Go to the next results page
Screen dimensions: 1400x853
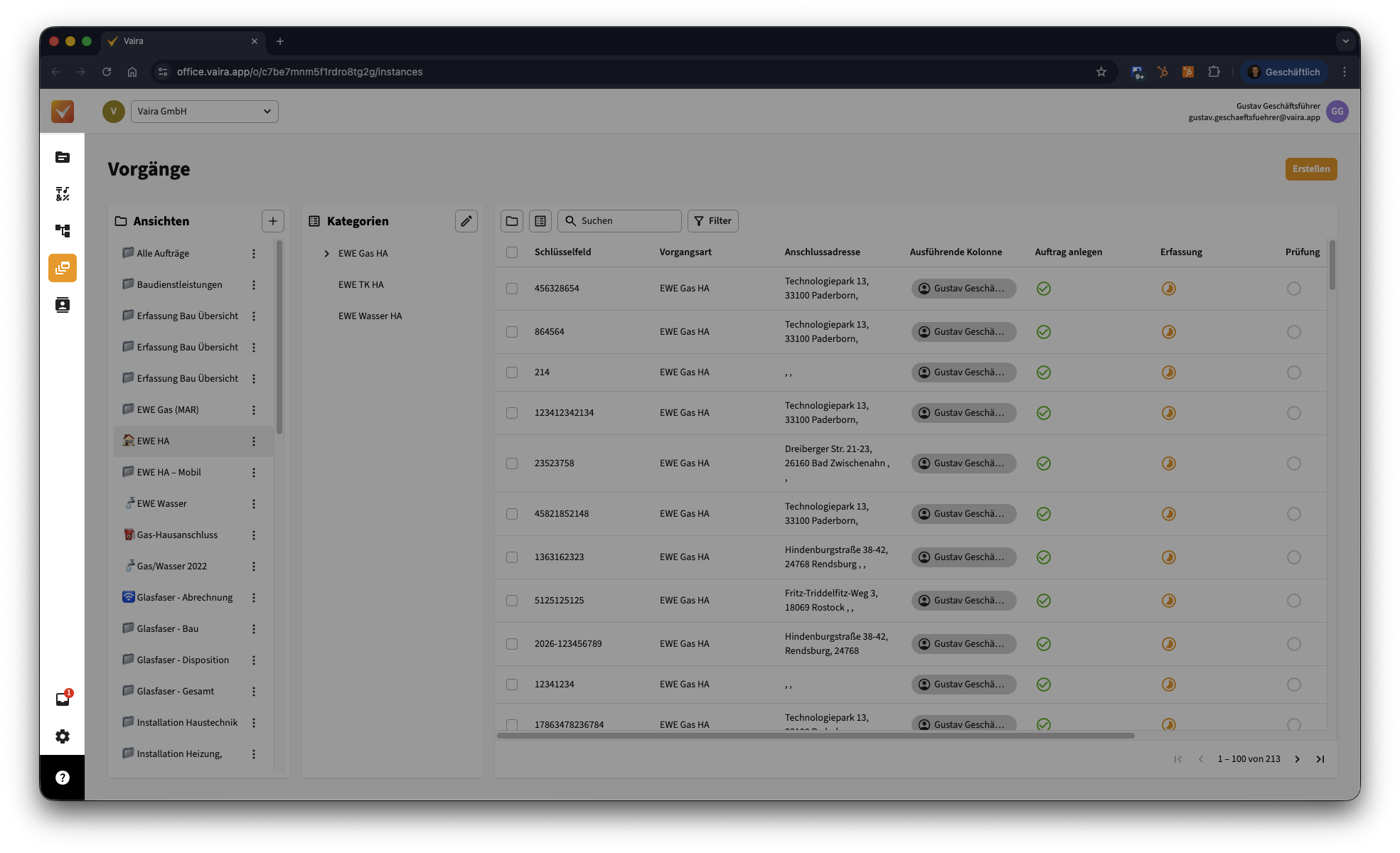pos(1298,759)
